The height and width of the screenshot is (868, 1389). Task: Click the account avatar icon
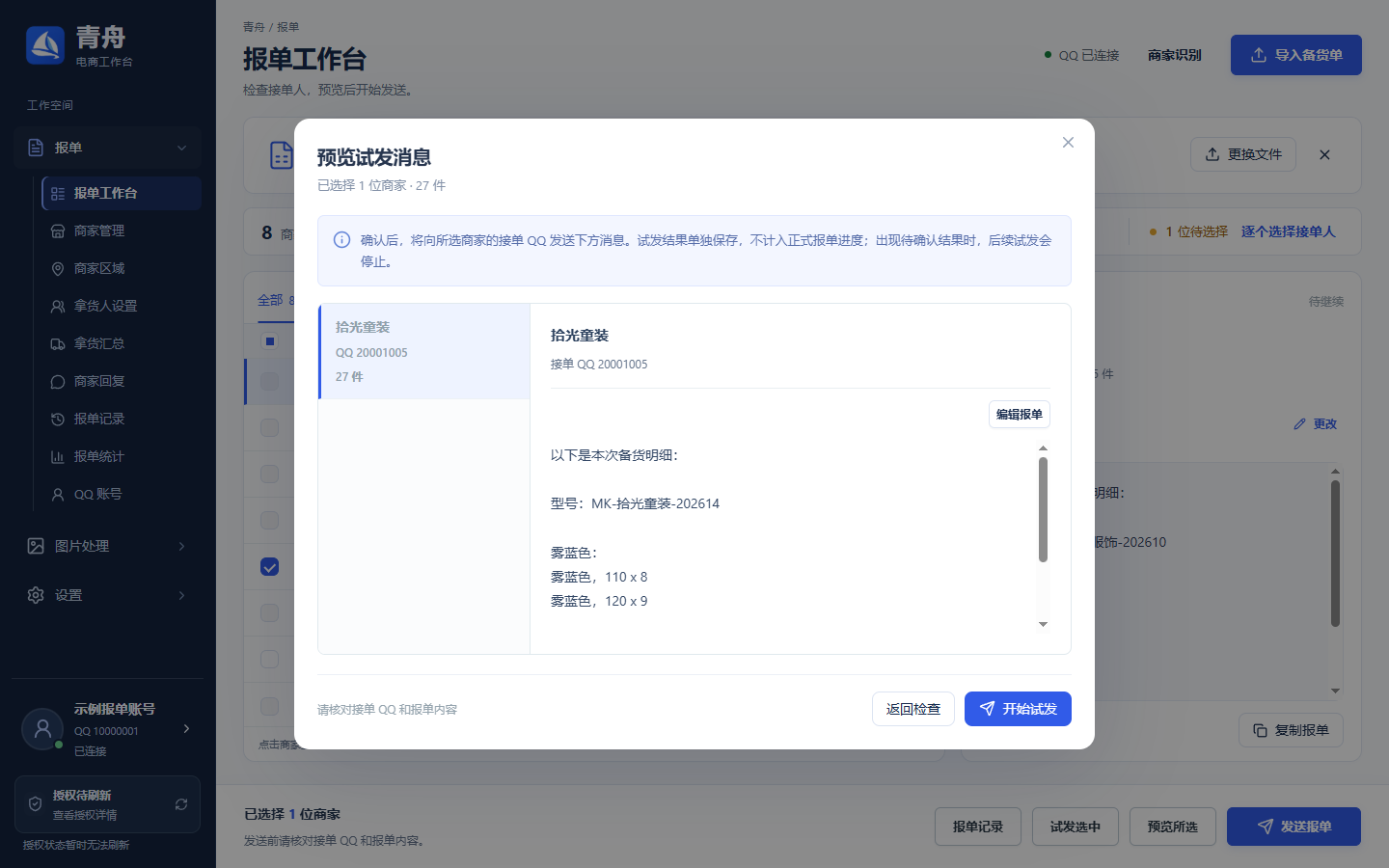click(x=42, y=729)
